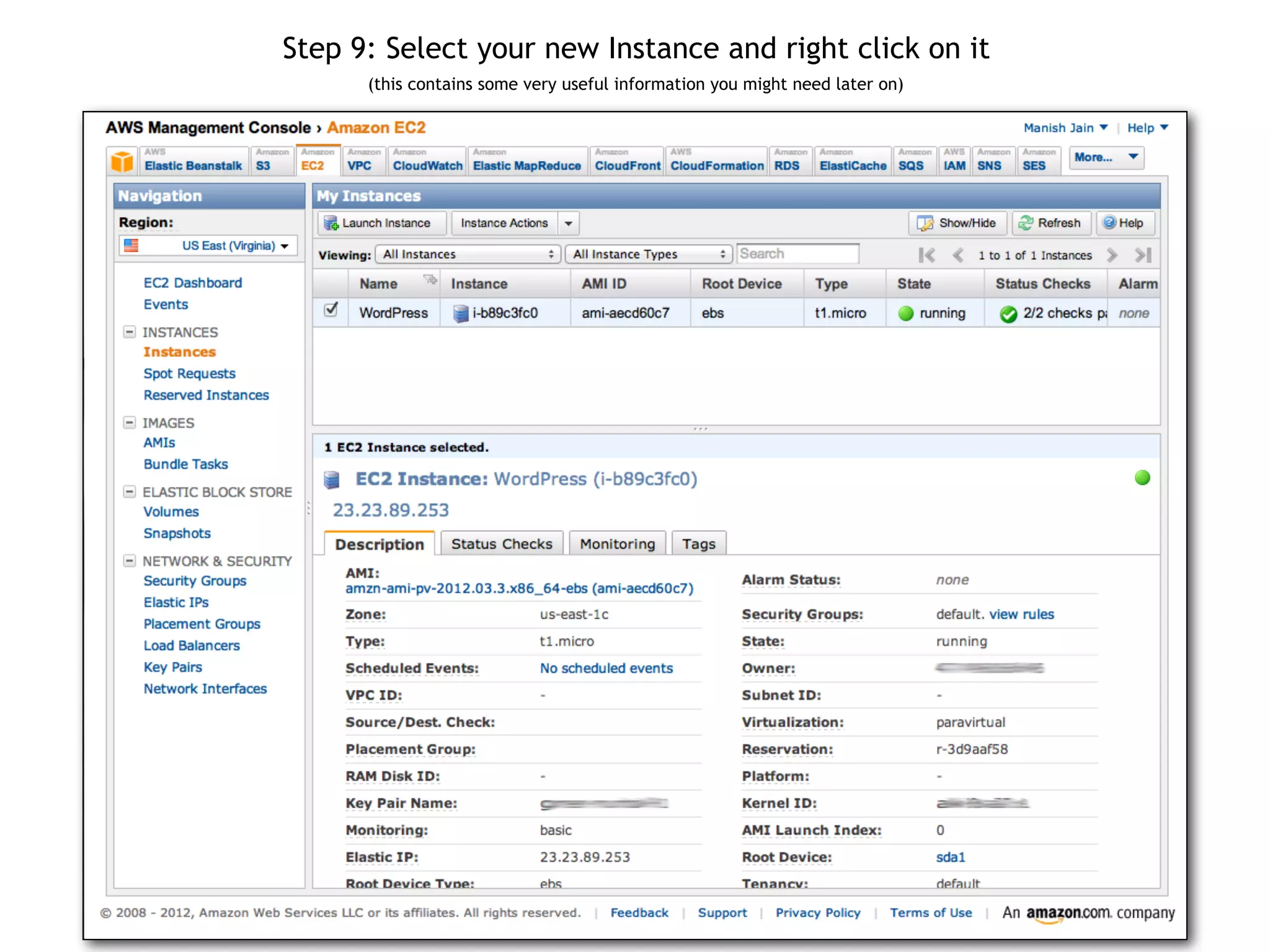Open the Spot Requests navigation link
The height and width of the screenshot is (952, 1270).
[x=189, y=374]
